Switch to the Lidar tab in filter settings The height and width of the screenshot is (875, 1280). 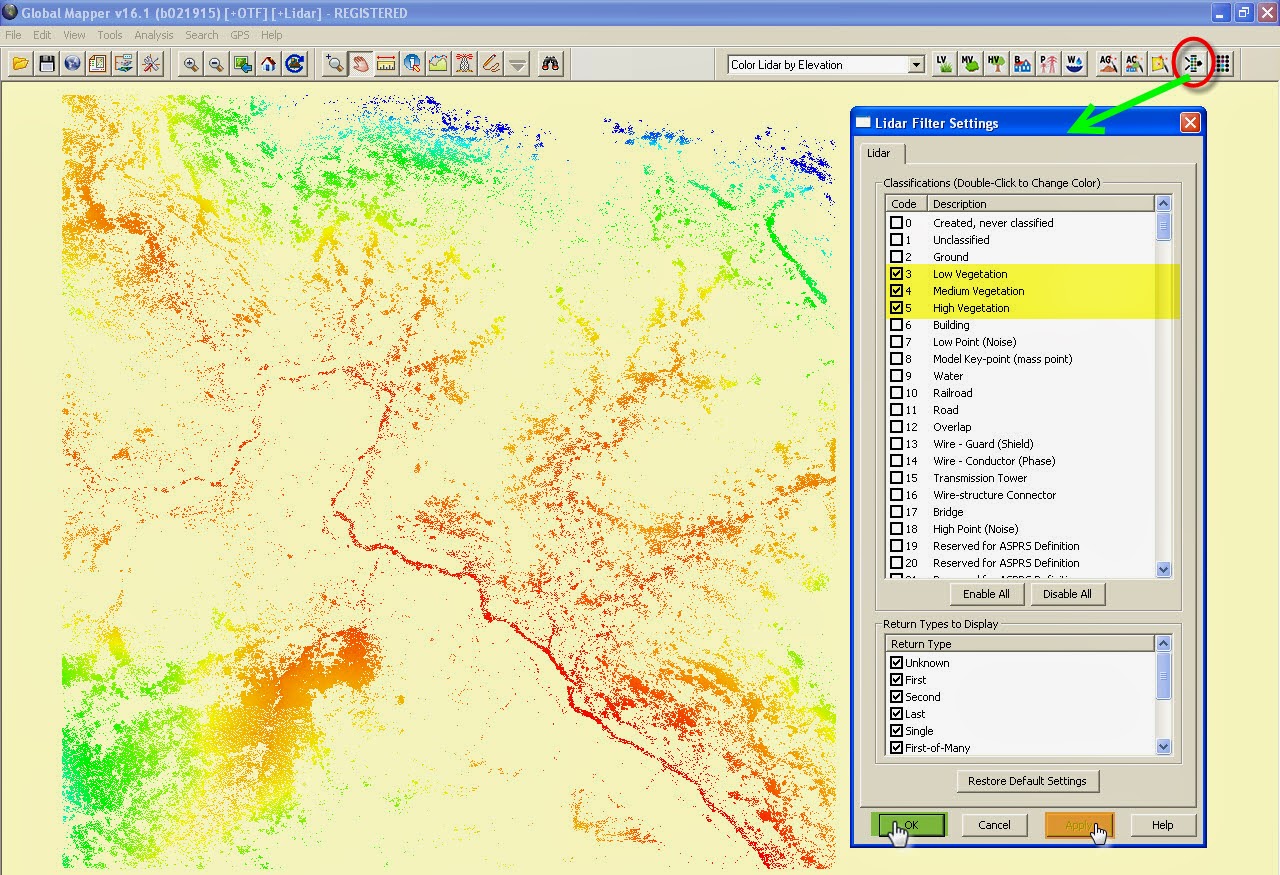coord(881,153)
